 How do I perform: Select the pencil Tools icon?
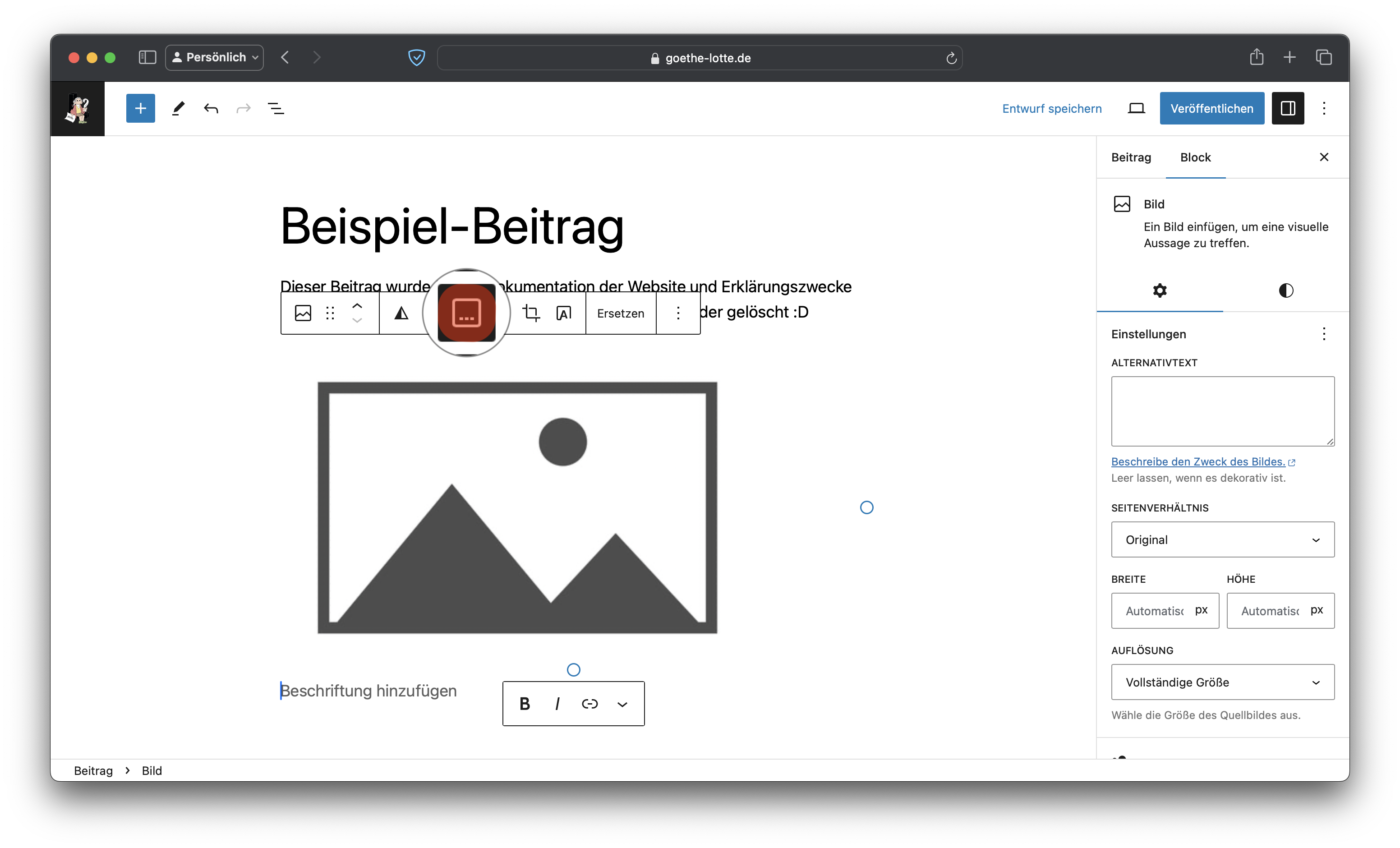coord(179,108)
